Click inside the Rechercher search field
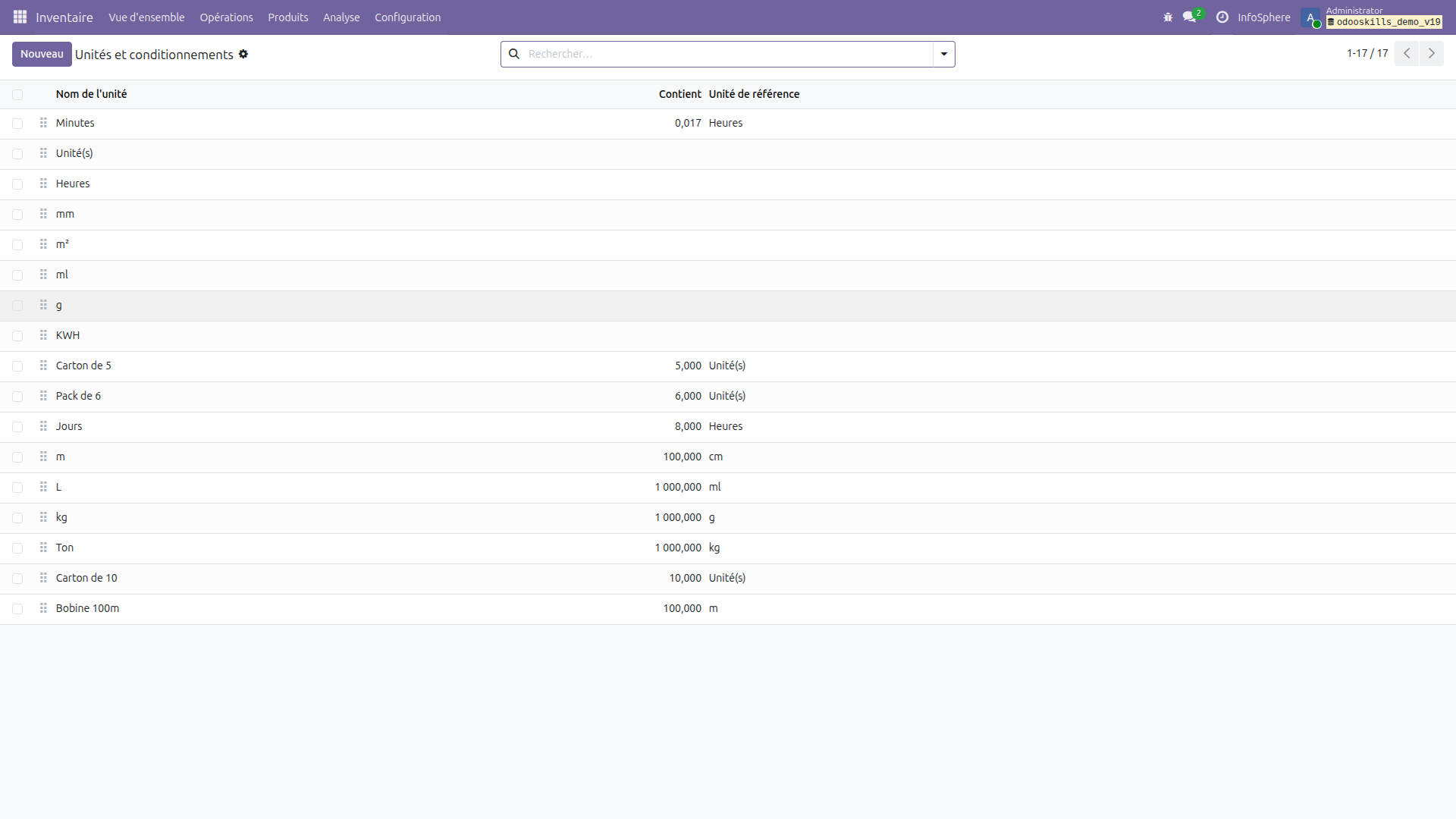 tap(720, 54)
